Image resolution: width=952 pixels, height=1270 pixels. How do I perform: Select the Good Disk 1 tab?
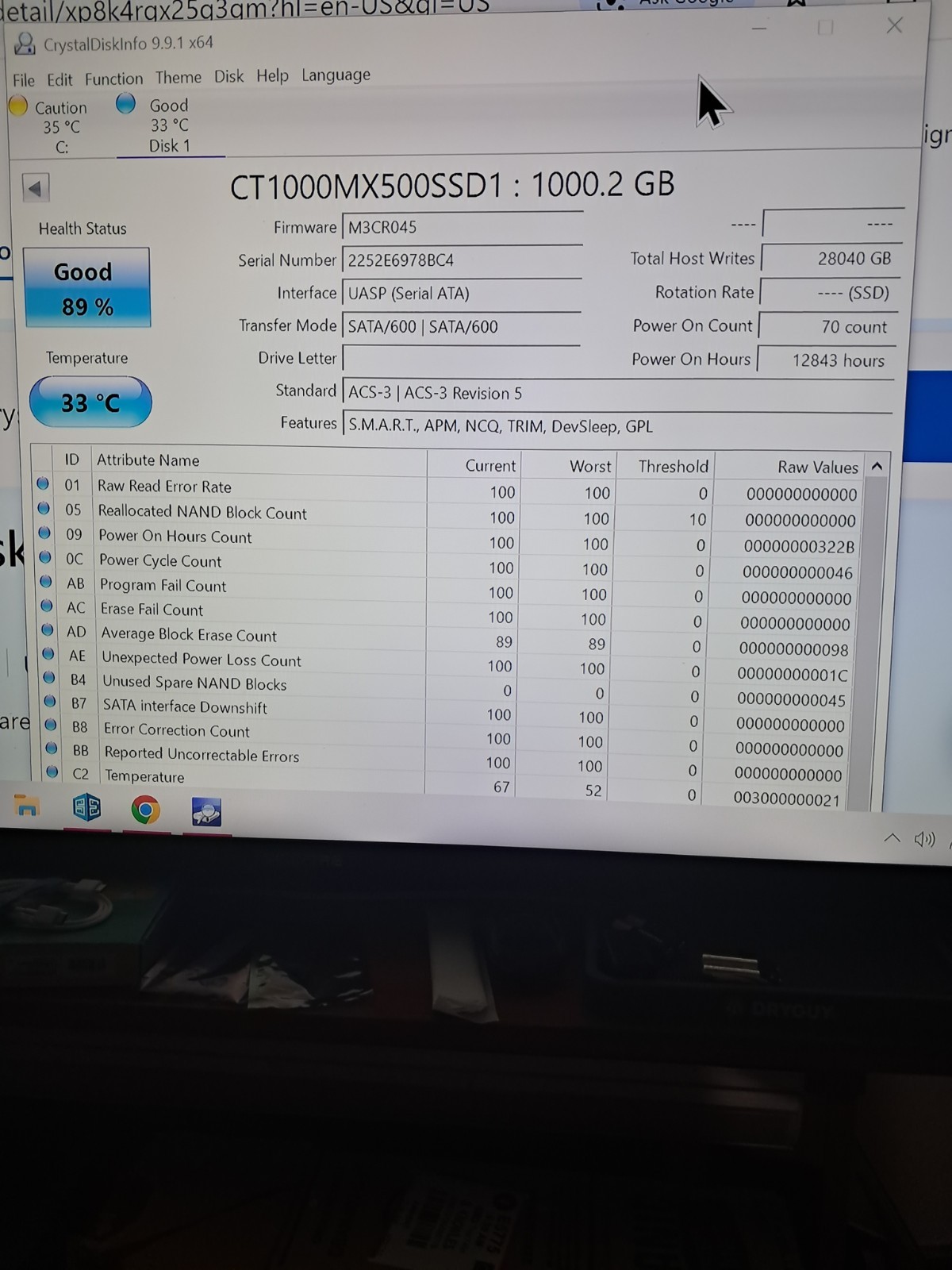[170, 125]
